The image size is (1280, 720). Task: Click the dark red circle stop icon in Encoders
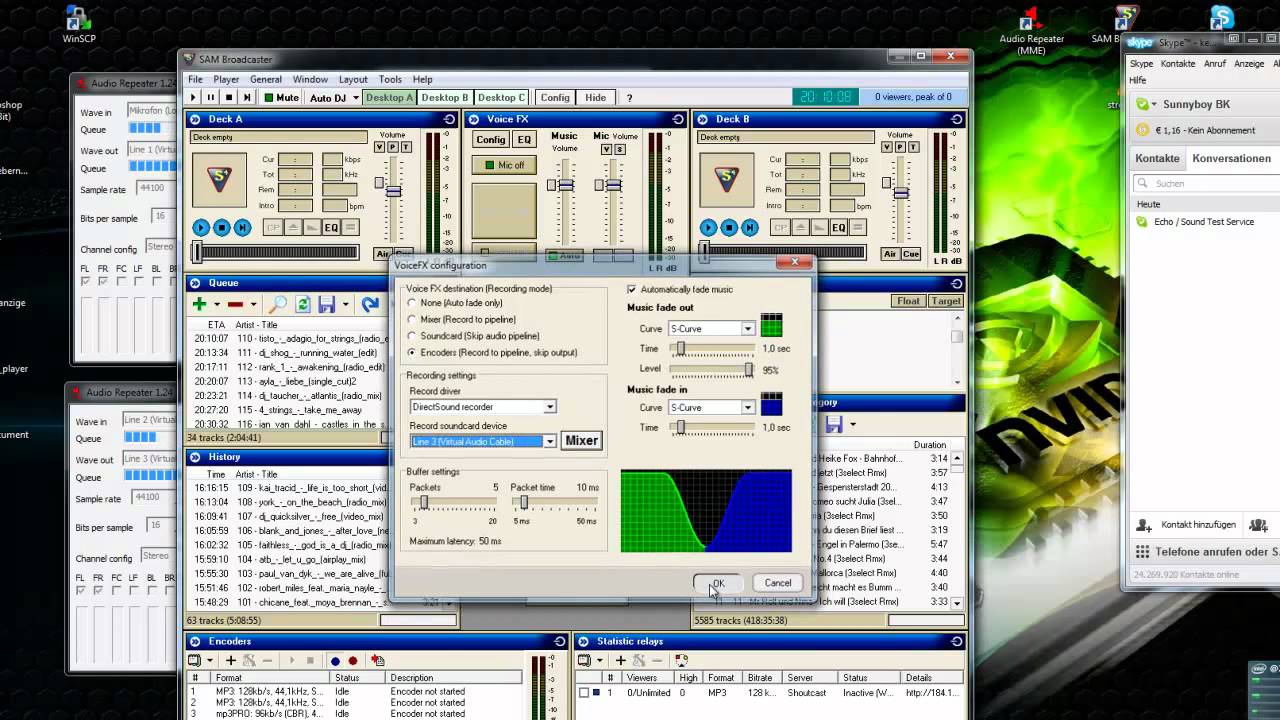[353, 661]
